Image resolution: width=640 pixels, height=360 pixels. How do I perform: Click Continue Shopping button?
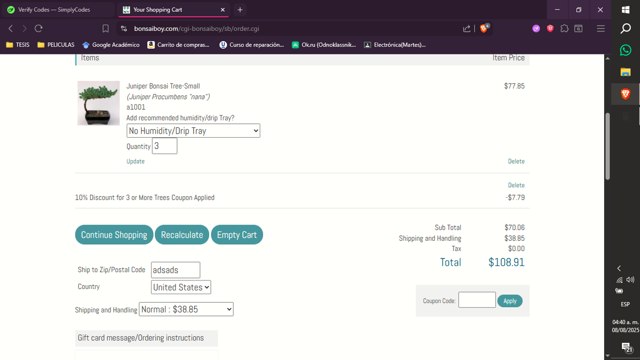point(114,235)
